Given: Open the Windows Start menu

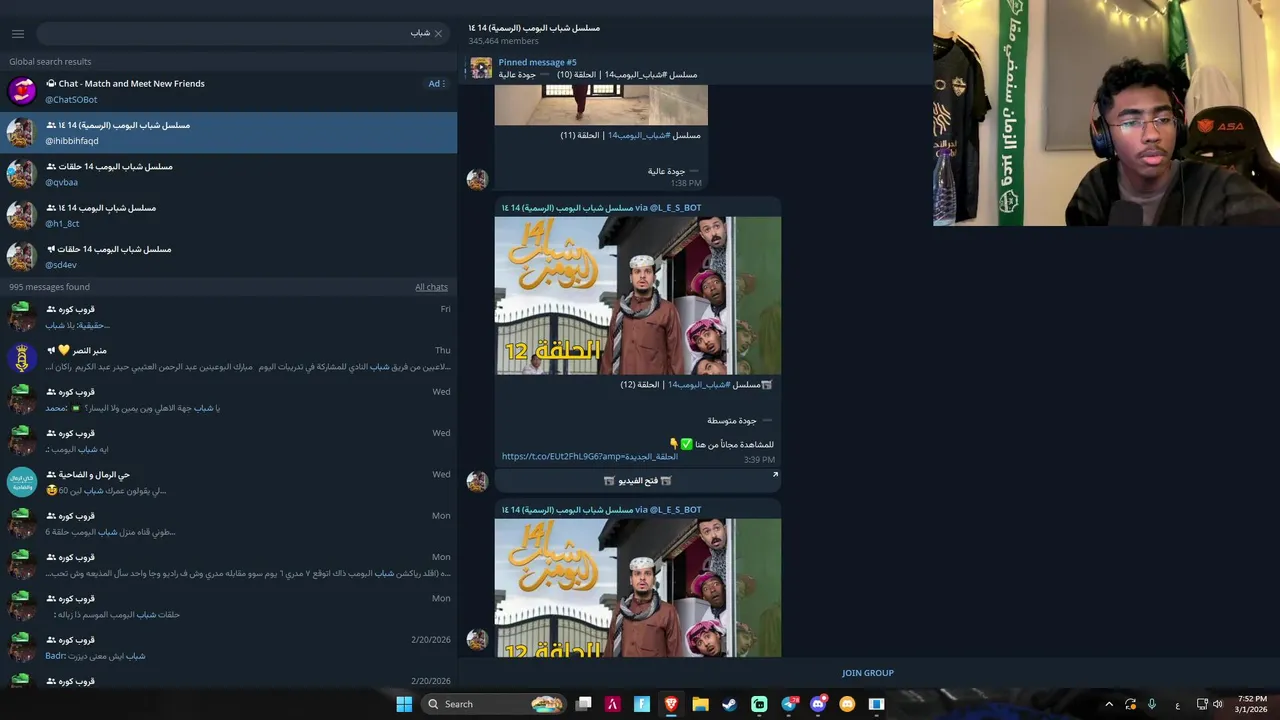Looking at the screenshot, I should pos(404,704).
